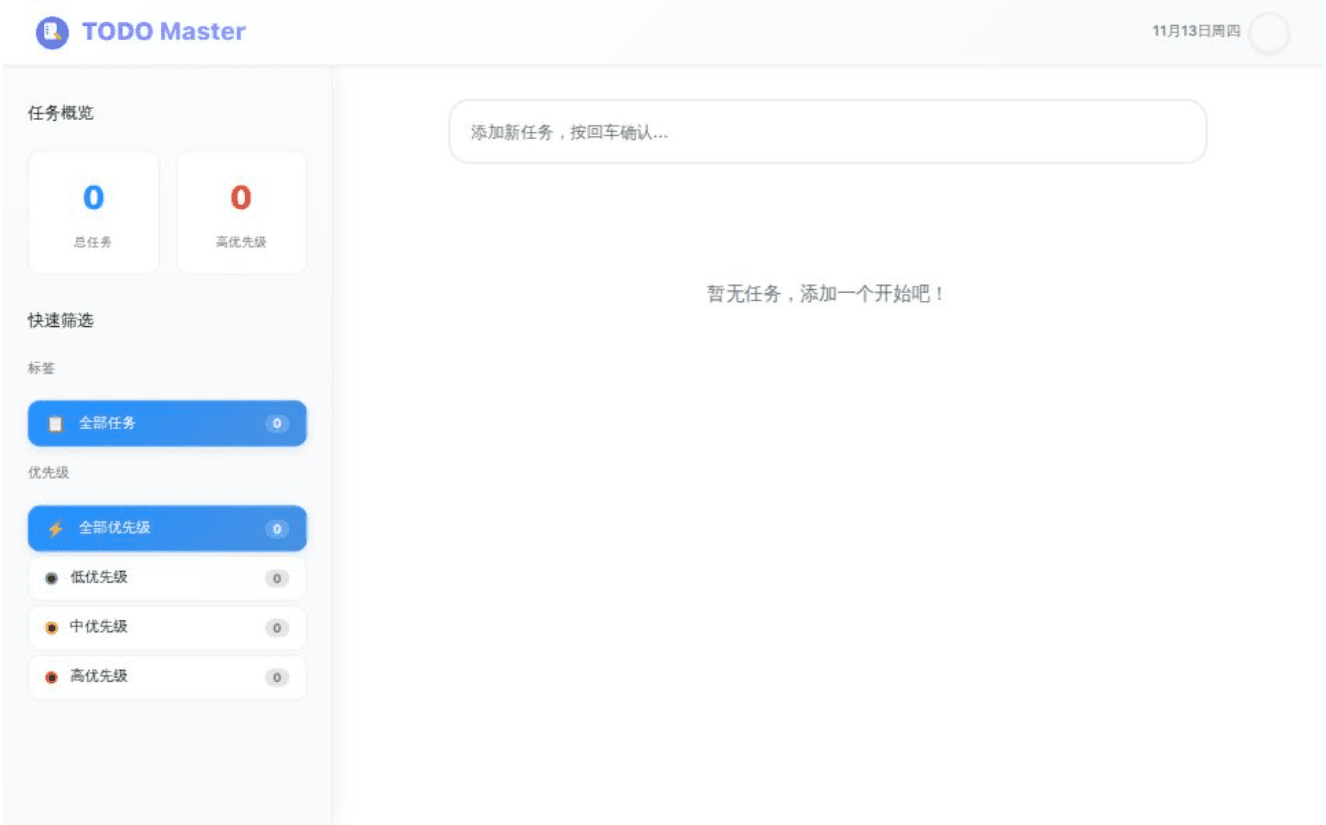Click the 暂无任务 empty-state message
1326x825 pixels.
coord(826,294)
